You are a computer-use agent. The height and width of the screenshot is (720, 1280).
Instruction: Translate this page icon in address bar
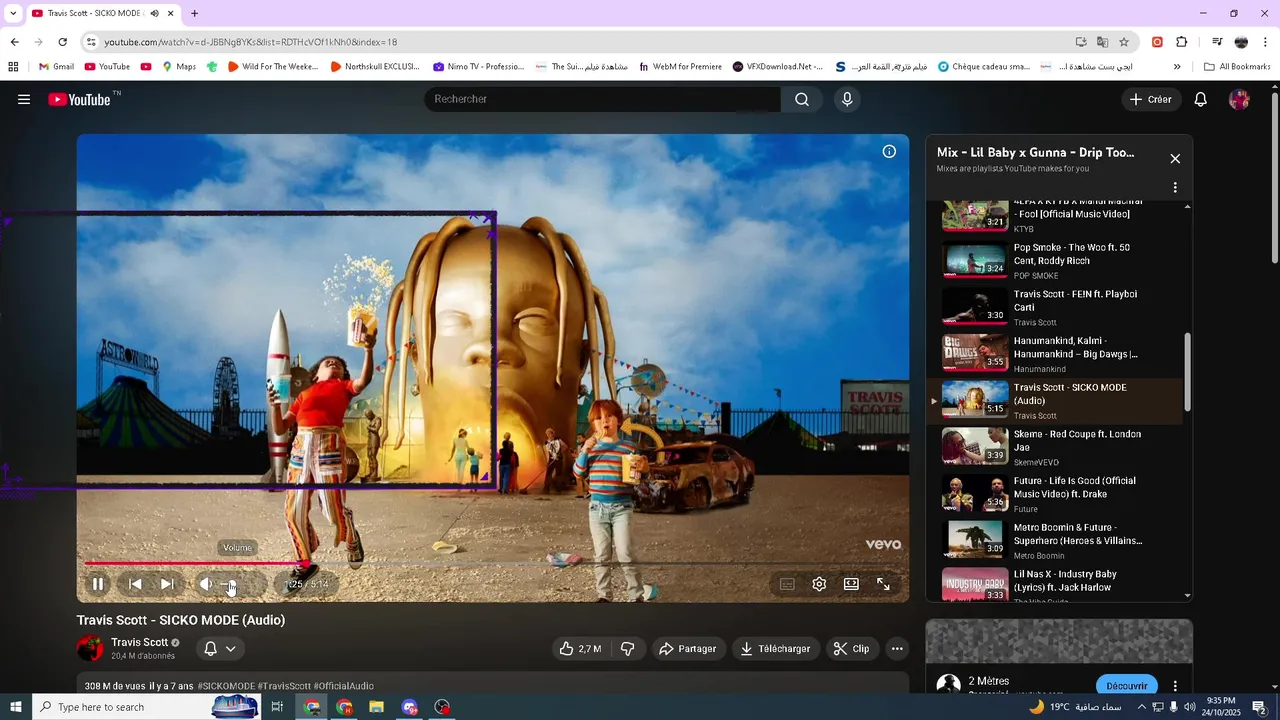click(1102, 42)
